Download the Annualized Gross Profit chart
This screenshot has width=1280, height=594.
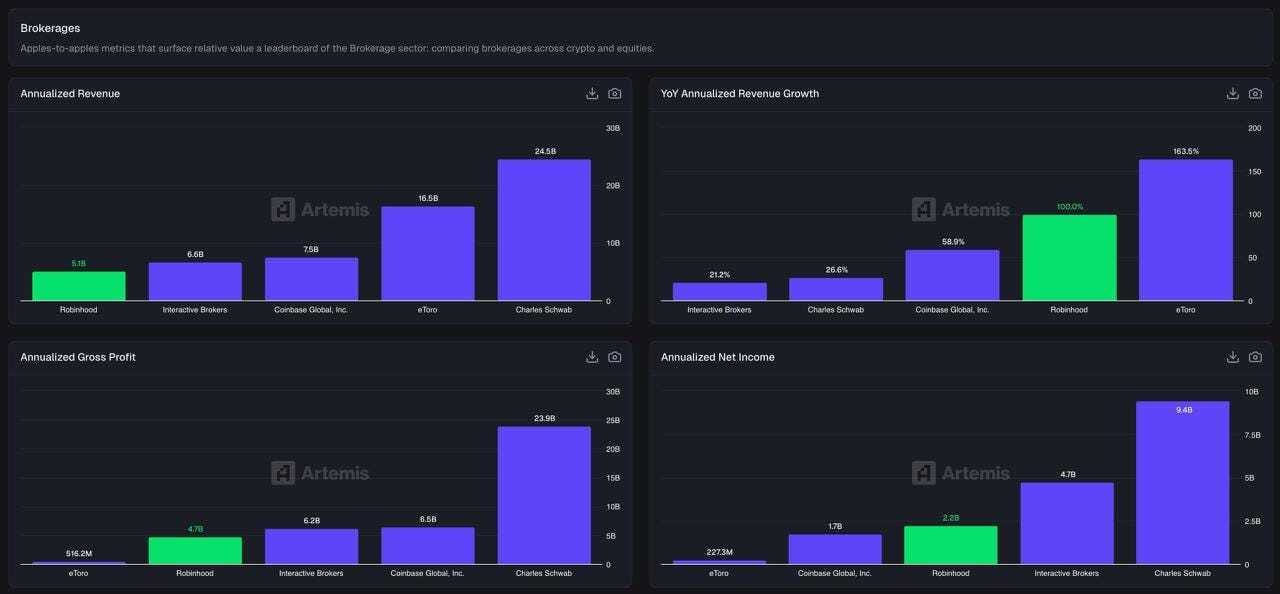click(592, 357)
